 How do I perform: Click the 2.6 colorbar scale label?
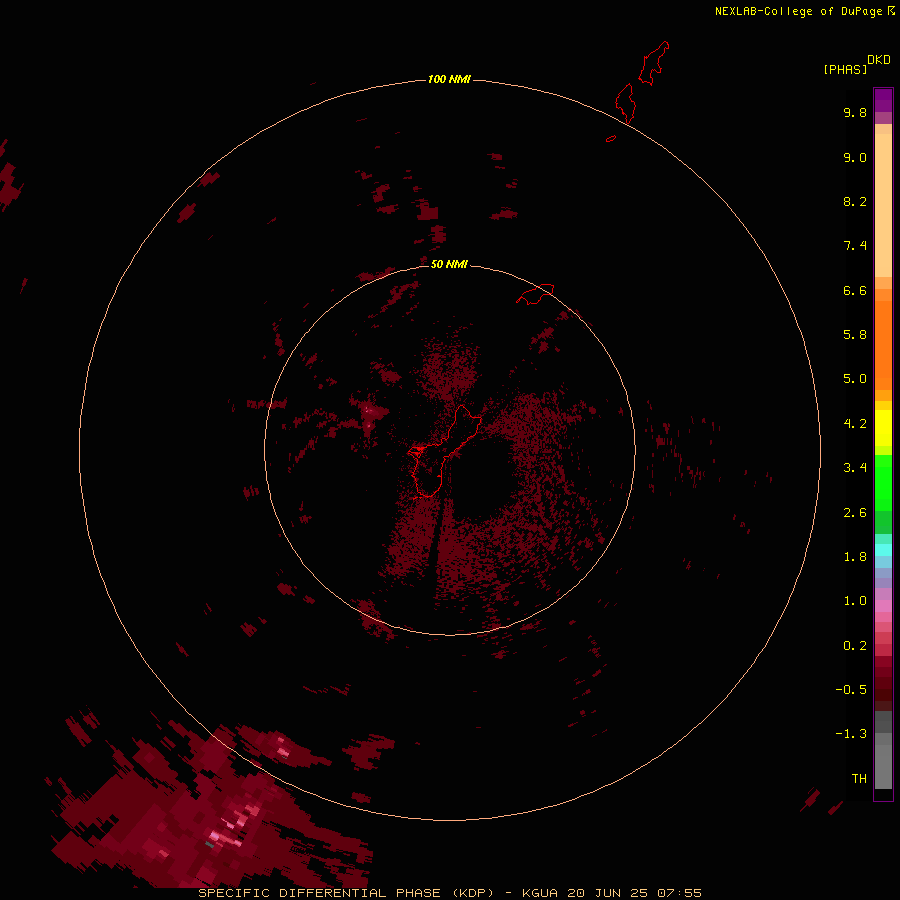[x=855, y=513]
